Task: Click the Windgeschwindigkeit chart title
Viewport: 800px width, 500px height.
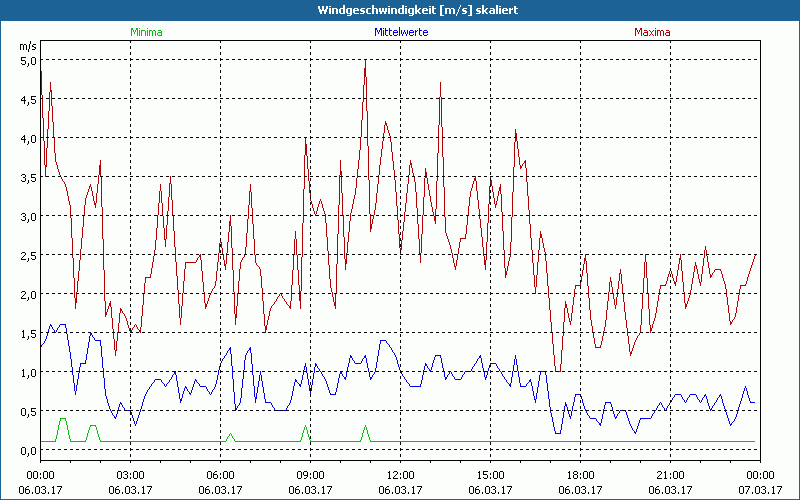Action: 400,10
